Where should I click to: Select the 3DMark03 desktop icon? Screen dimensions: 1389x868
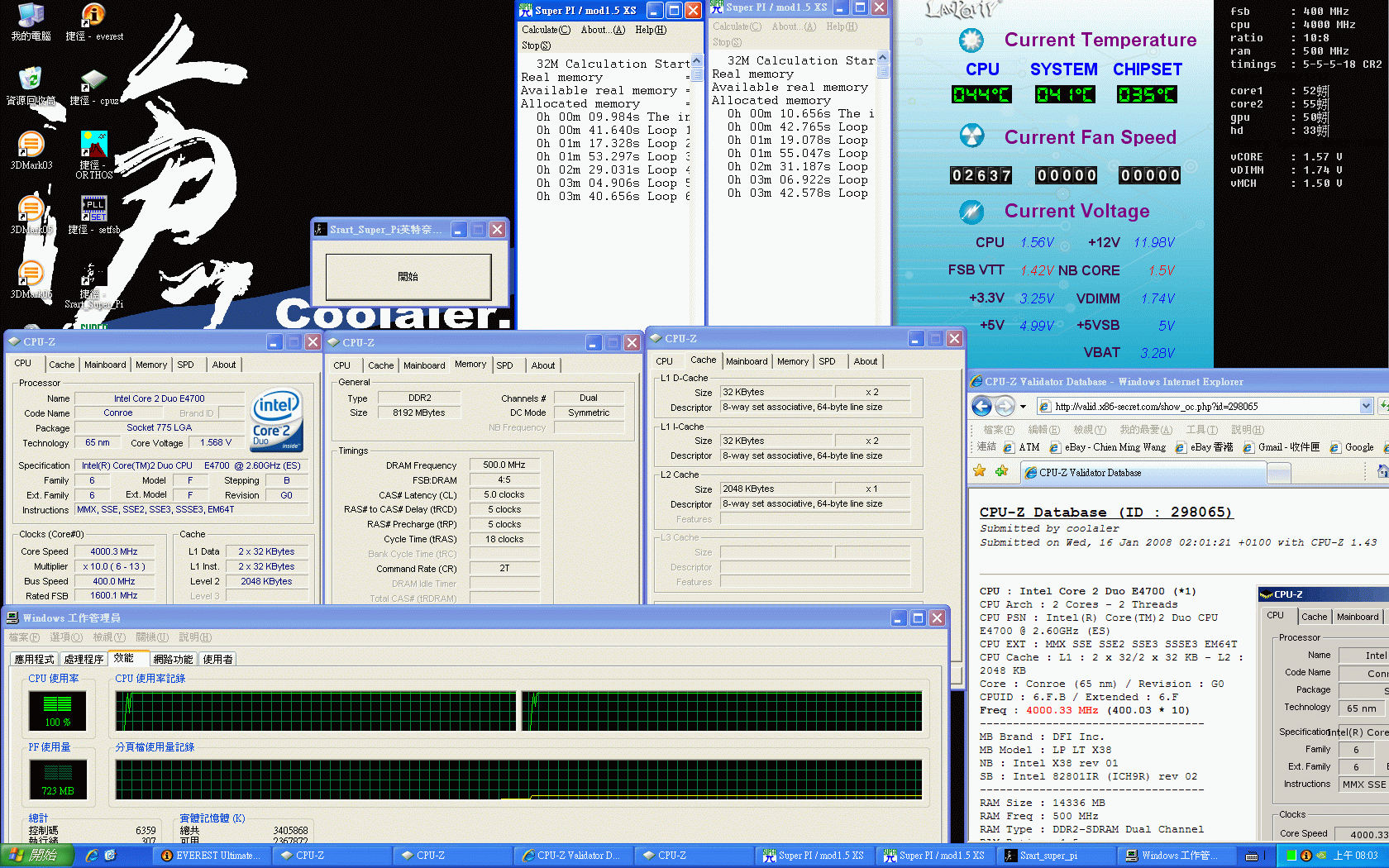[31, 150]
